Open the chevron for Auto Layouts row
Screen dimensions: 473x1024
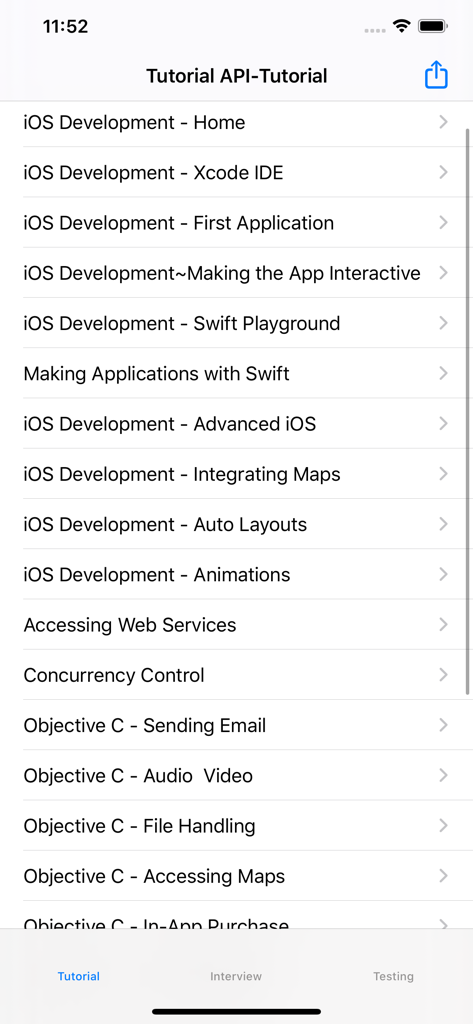pyautogui.click(x=444, y=524)
